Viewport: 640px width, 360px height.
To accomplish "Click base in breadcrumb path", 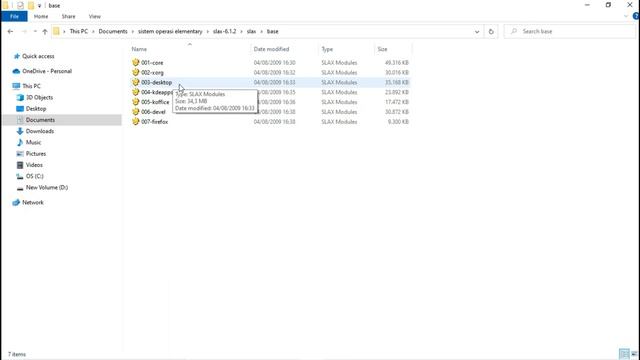I will (273, 31).
